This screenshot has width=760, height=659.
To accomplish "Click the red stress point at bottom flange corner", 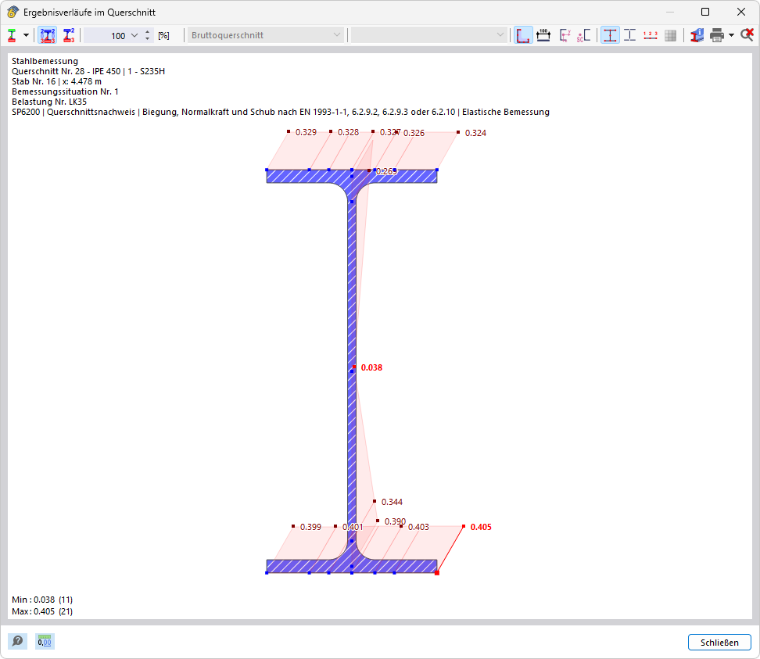I will 437,573.
